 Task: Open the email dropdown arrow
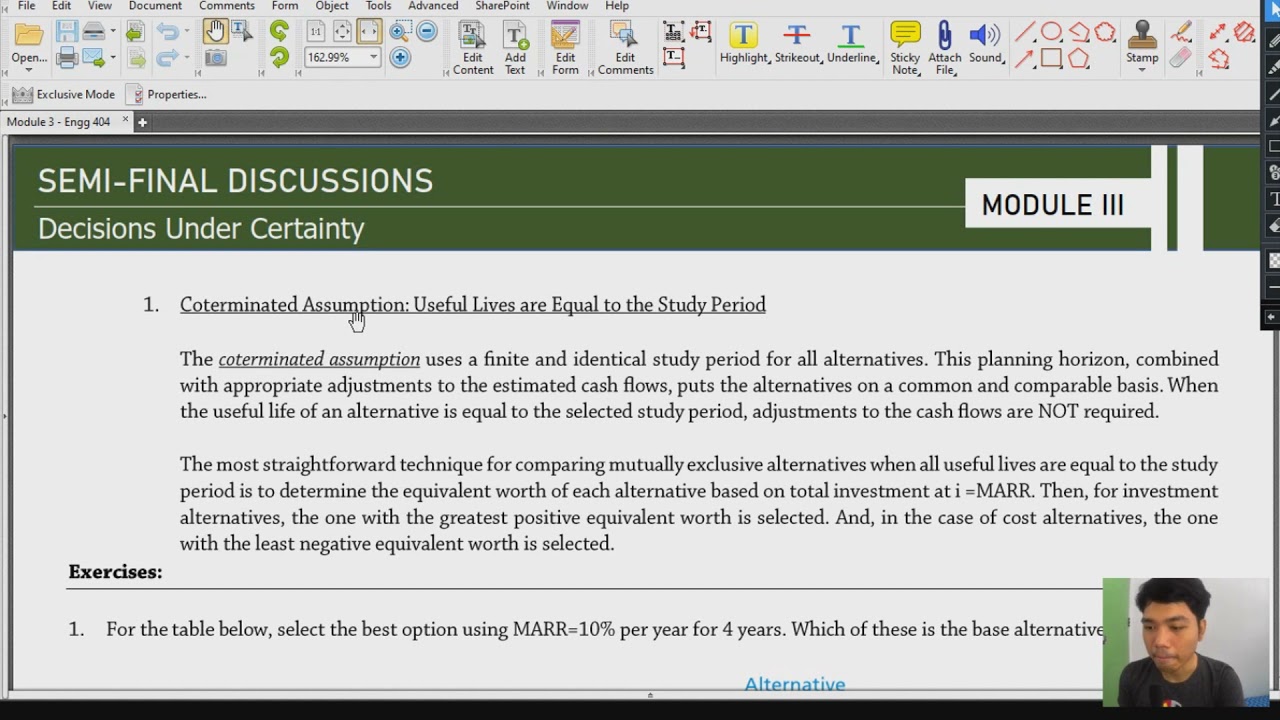113,57
